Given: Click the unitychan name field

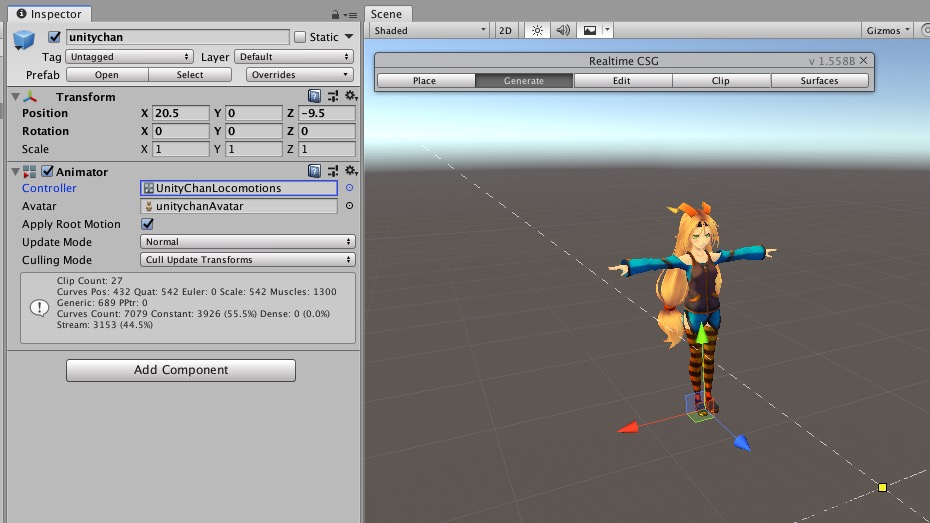Looking at the screenshot, I should 177,37.
